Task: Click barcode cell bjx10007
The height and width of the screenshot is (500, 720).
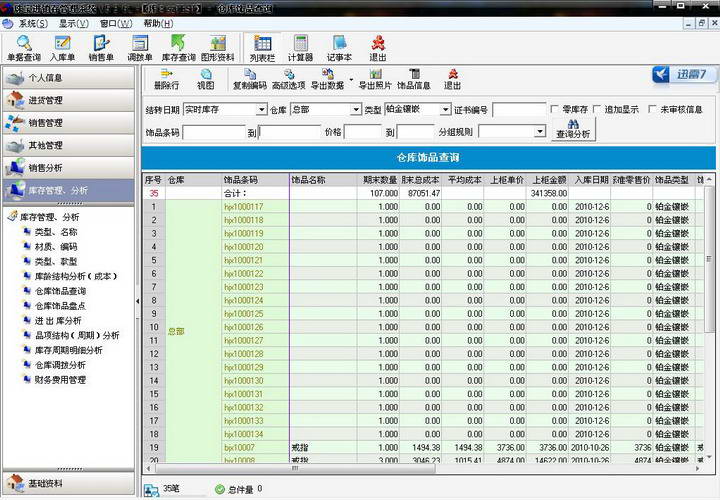Action: point(255,447)
